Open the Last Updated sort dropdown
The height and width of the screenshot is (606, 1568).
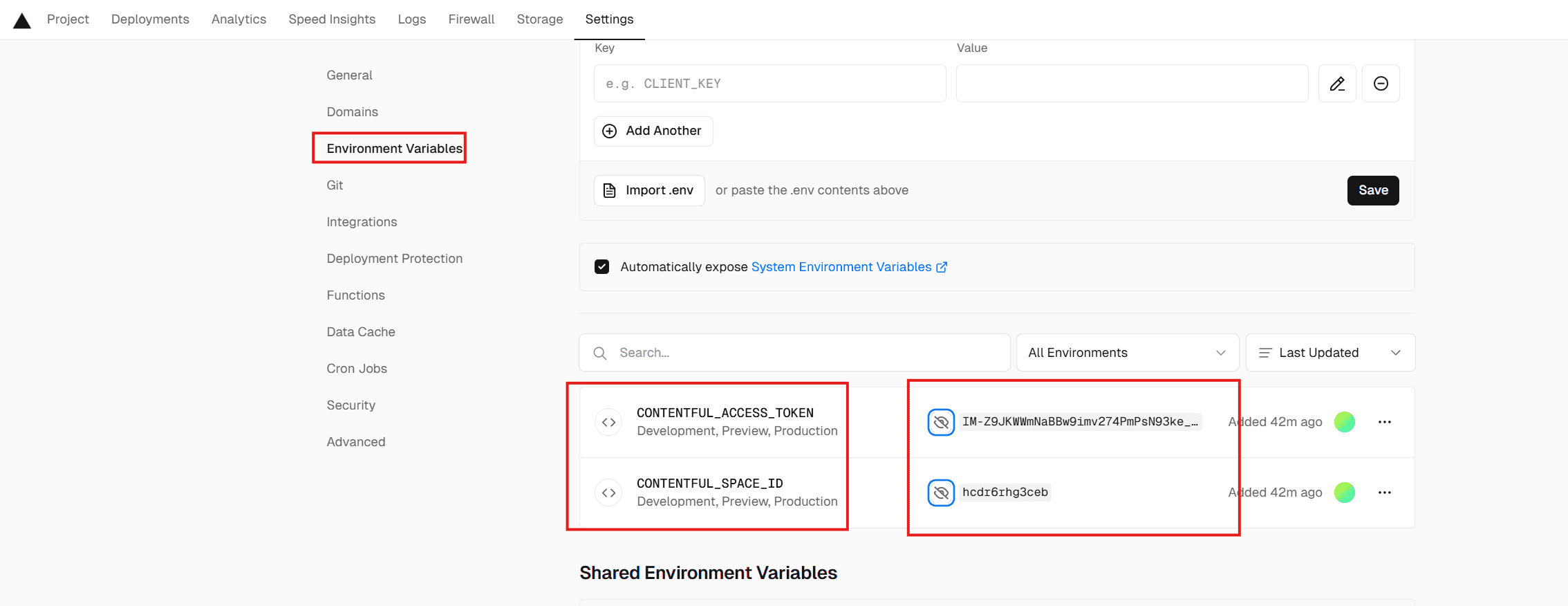tap(1330, 353)
